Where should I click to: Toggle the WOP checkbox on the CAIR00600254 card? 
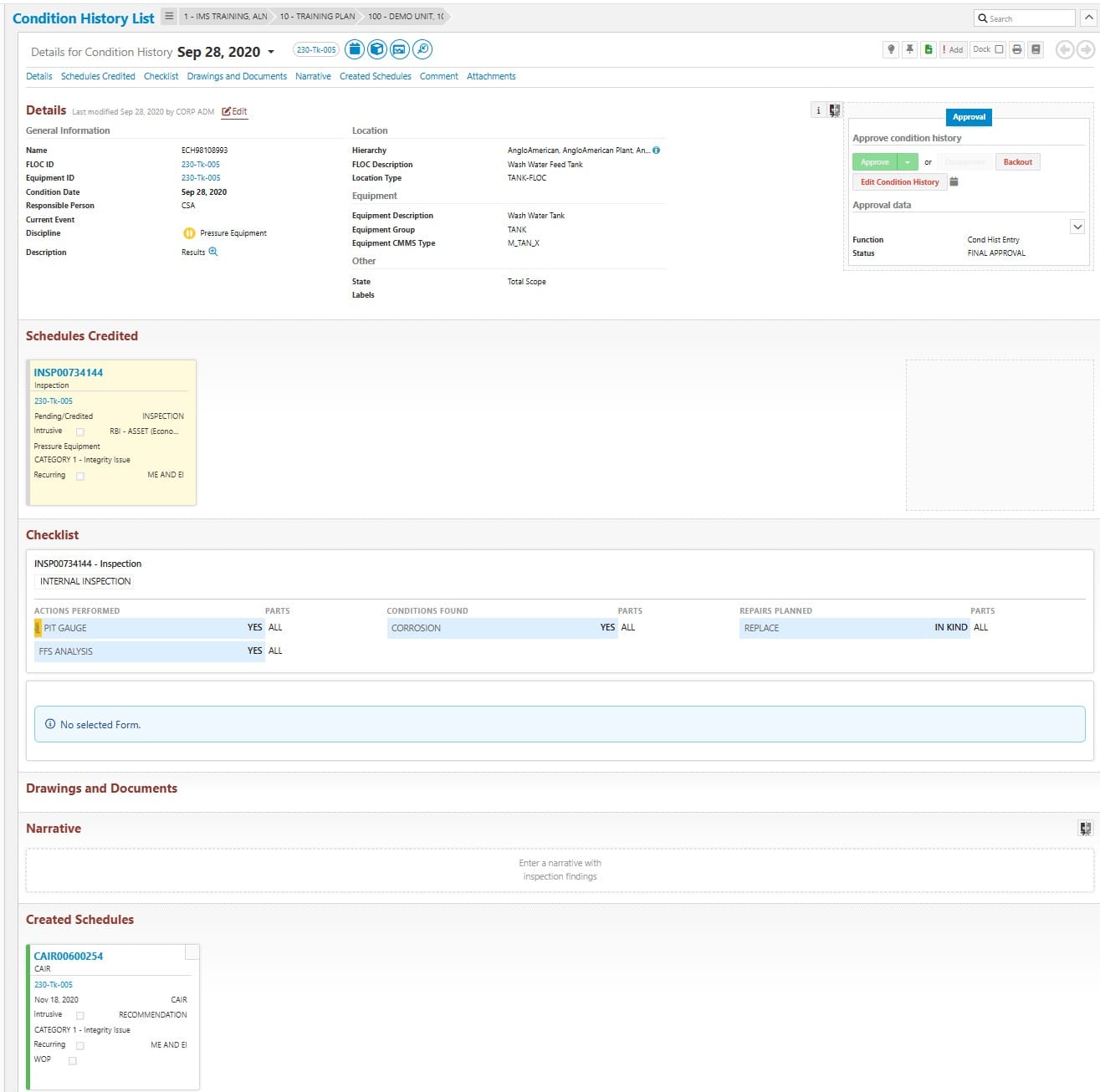click(73, 1061)
